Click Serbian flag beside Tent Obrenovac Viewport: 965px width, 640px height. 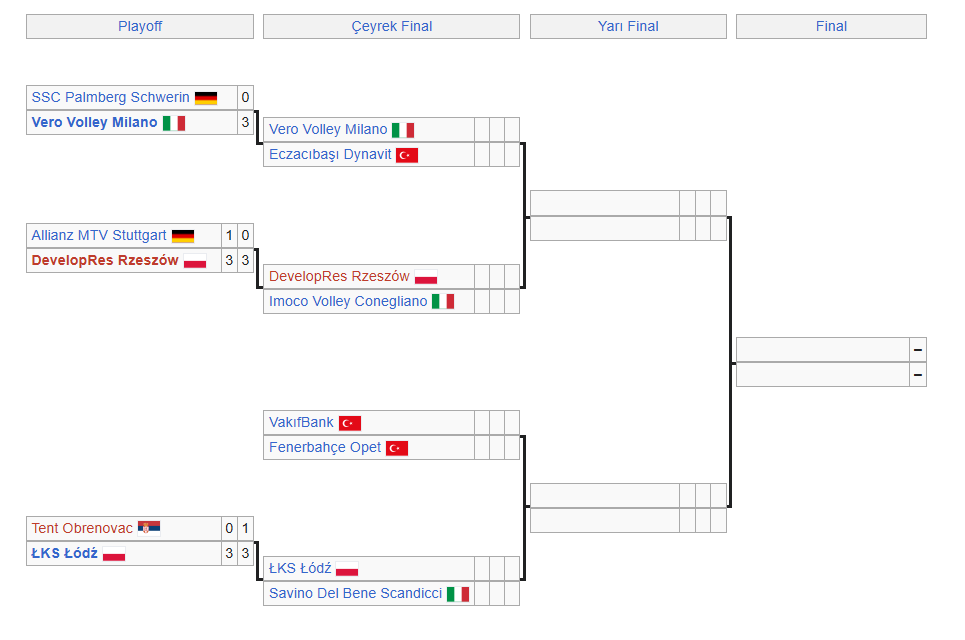(149, 528)
